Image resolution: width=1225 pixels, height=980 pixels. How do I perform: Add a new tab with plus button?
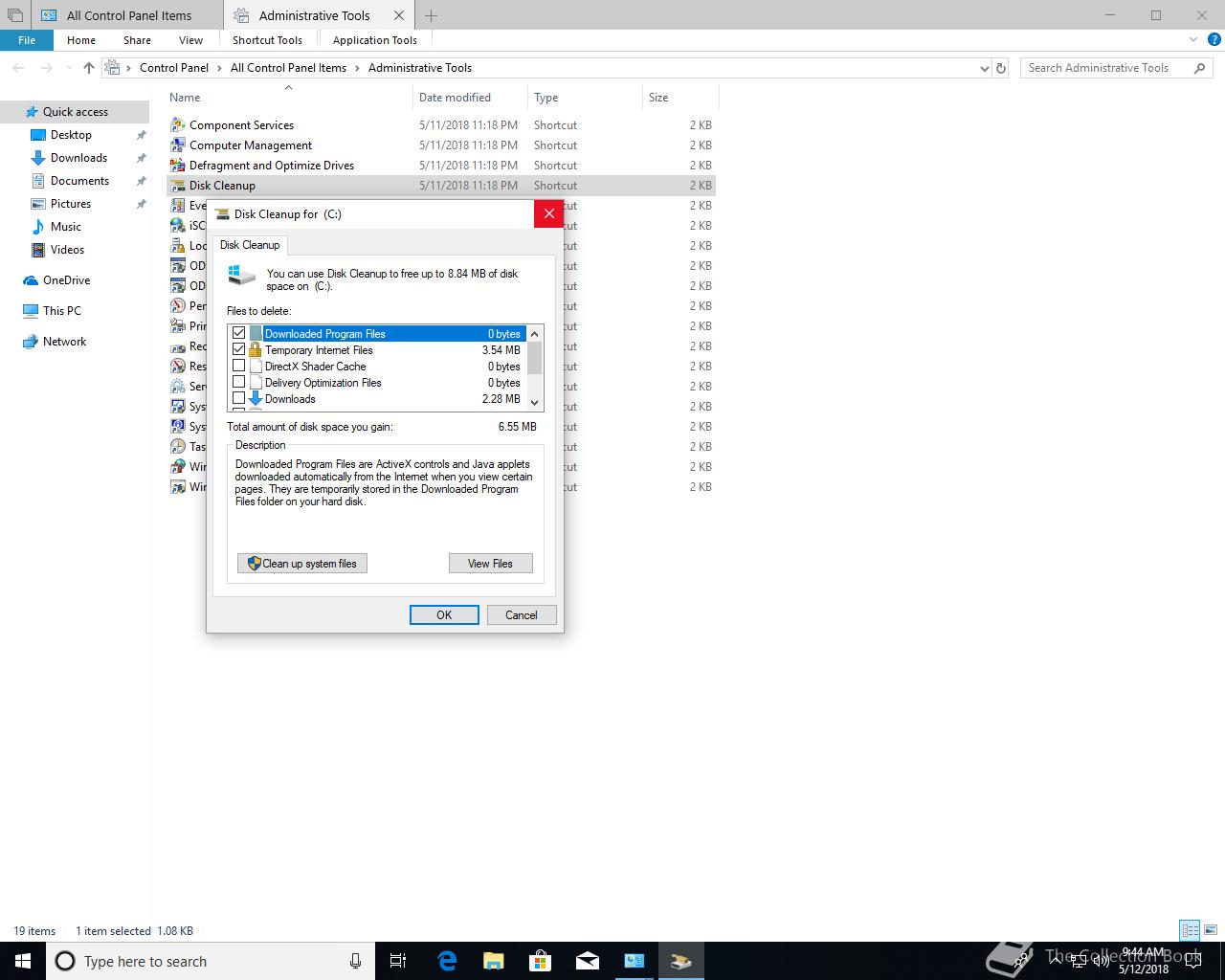(431, 15)
